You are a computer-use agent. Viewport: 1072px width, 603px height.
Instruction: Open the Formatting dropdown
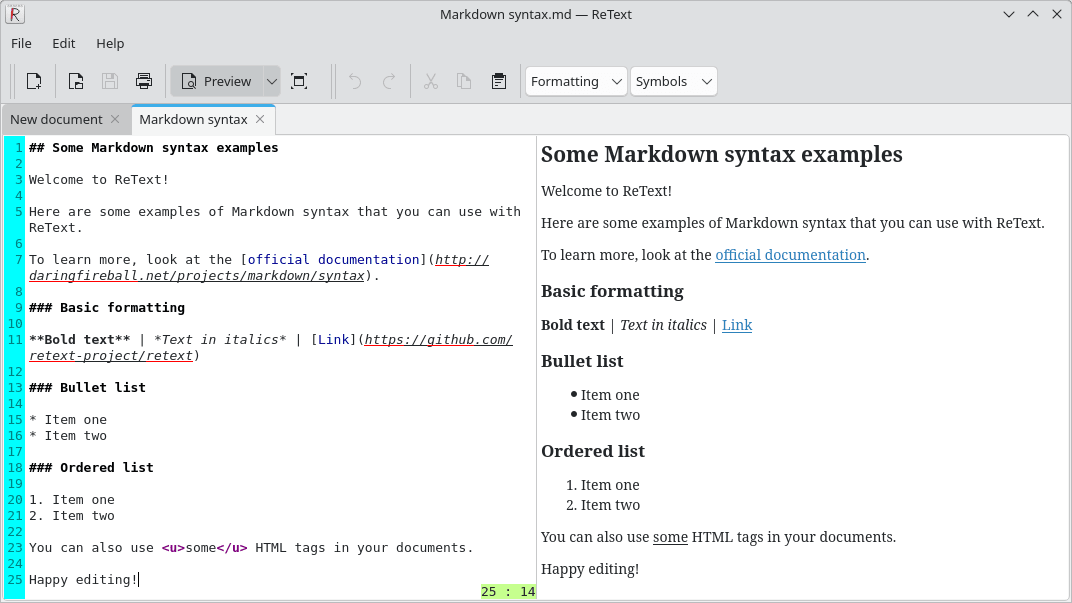pos(576,81)
